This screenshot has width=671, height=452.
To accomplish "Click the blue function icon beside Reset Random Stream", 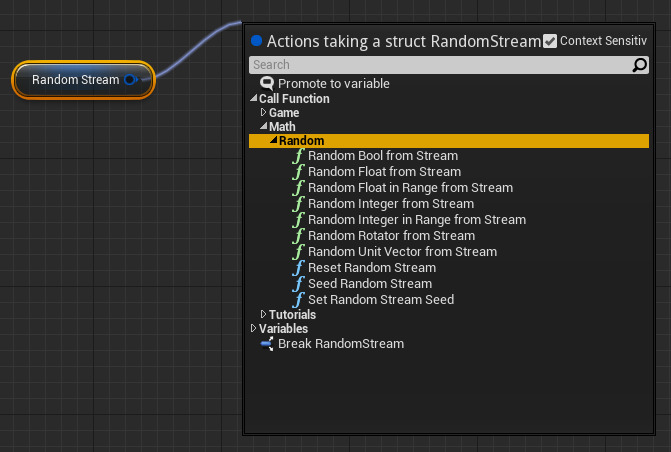I will tap(298, 268).
